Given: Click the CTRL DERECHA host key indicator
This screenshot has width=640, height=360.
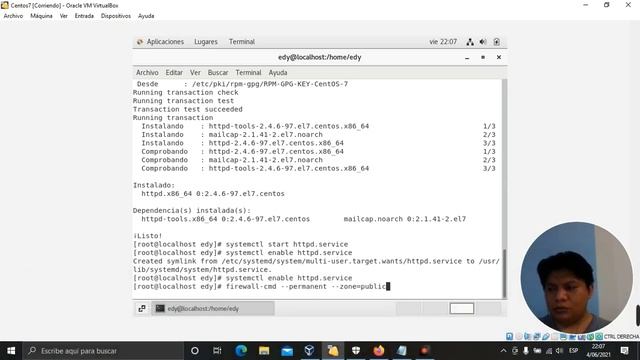Looking at the screenshot, I should pos(621,337).
